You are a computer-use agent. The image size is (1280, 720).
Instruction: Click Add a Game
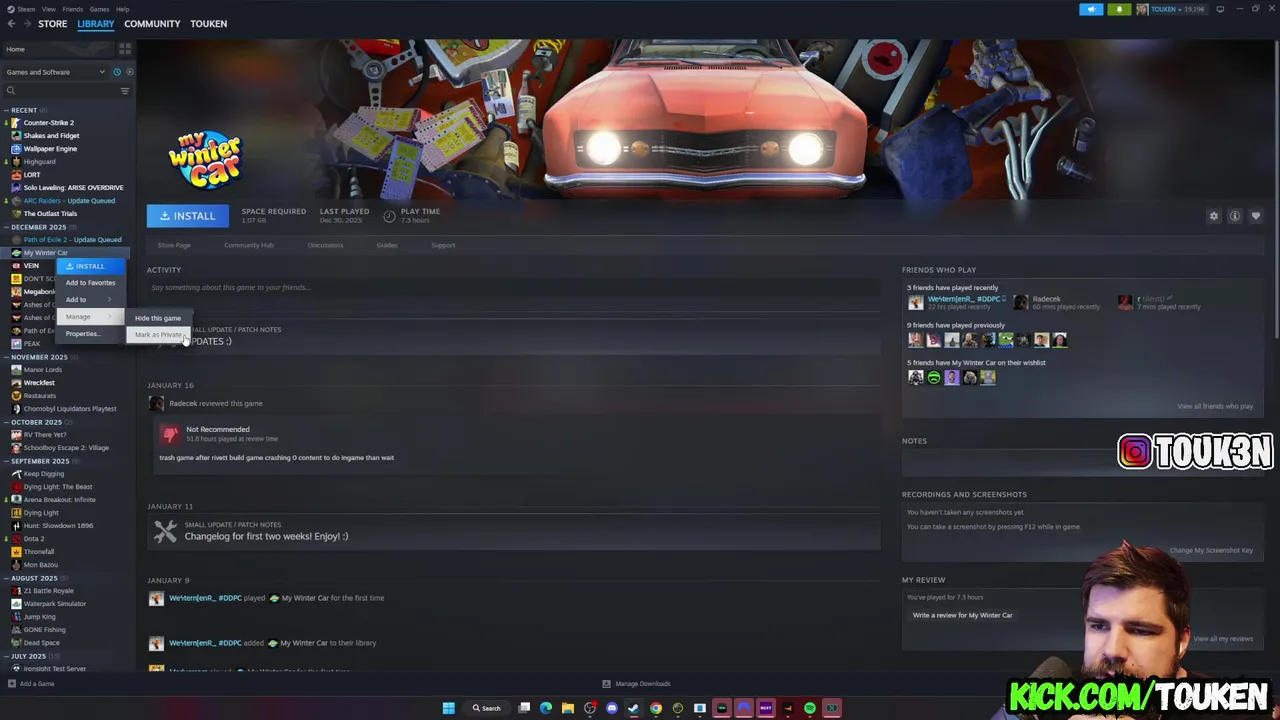point(31,684)
